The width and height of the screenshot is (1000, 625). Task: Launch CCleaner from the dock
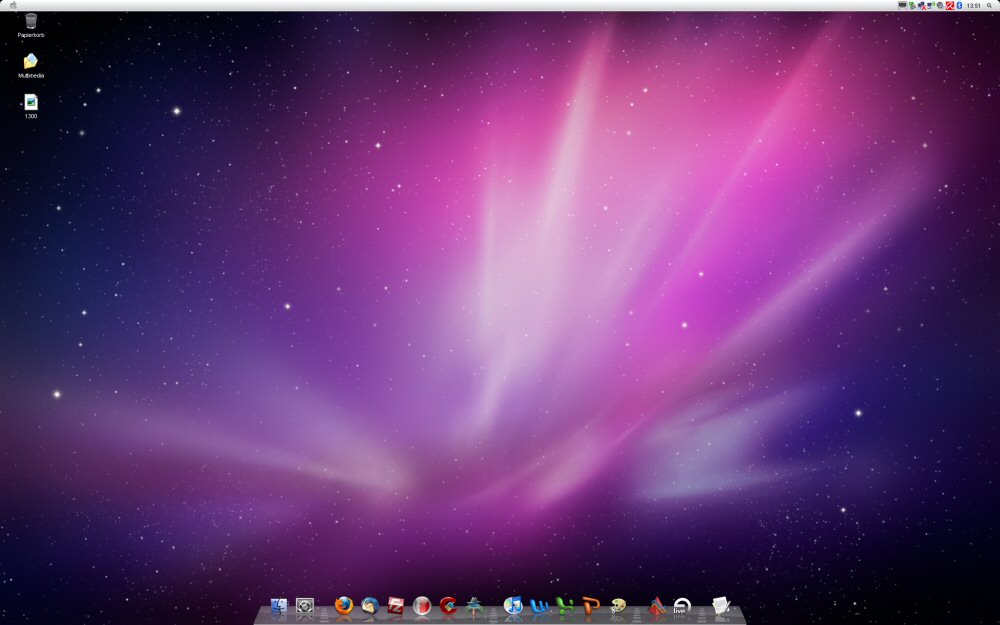[448, 606]
